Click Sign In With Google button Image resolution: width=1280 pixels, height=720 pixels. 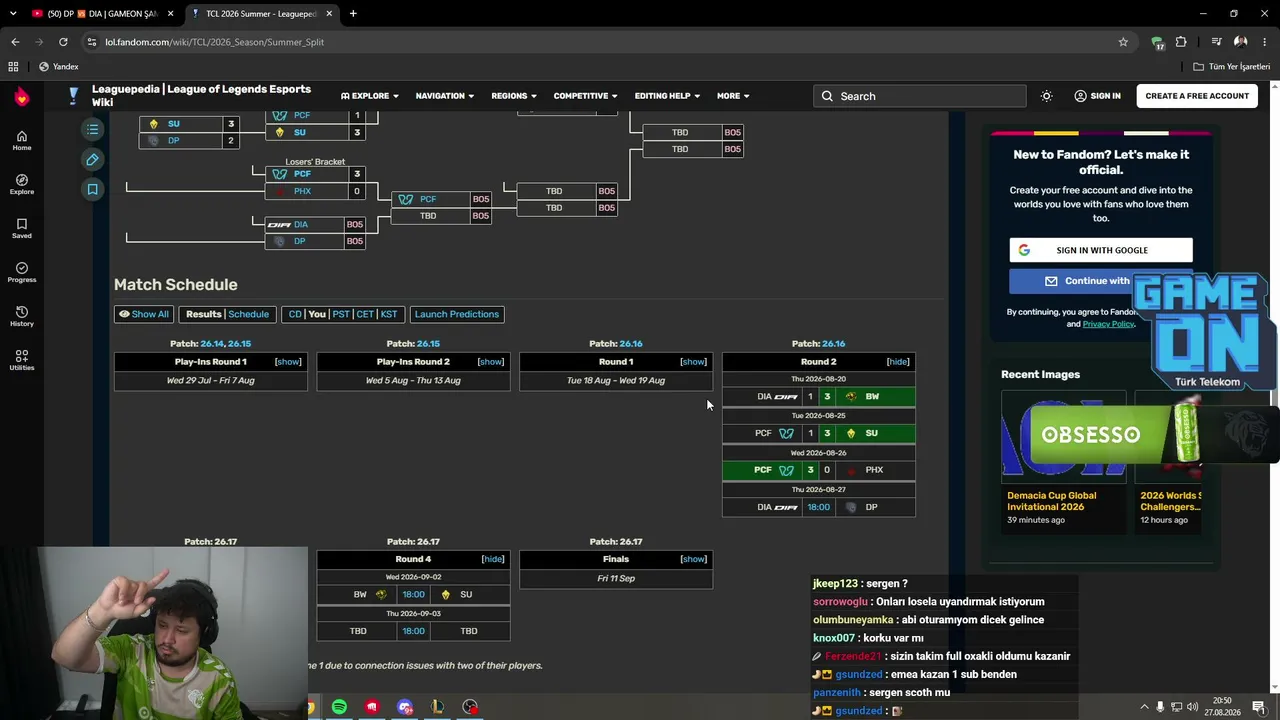pos(1101,250)
